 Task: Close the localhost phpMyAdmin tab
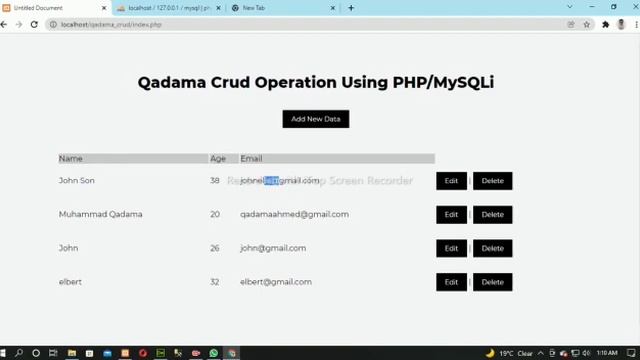pyautogui.click(x=218, y=8)
